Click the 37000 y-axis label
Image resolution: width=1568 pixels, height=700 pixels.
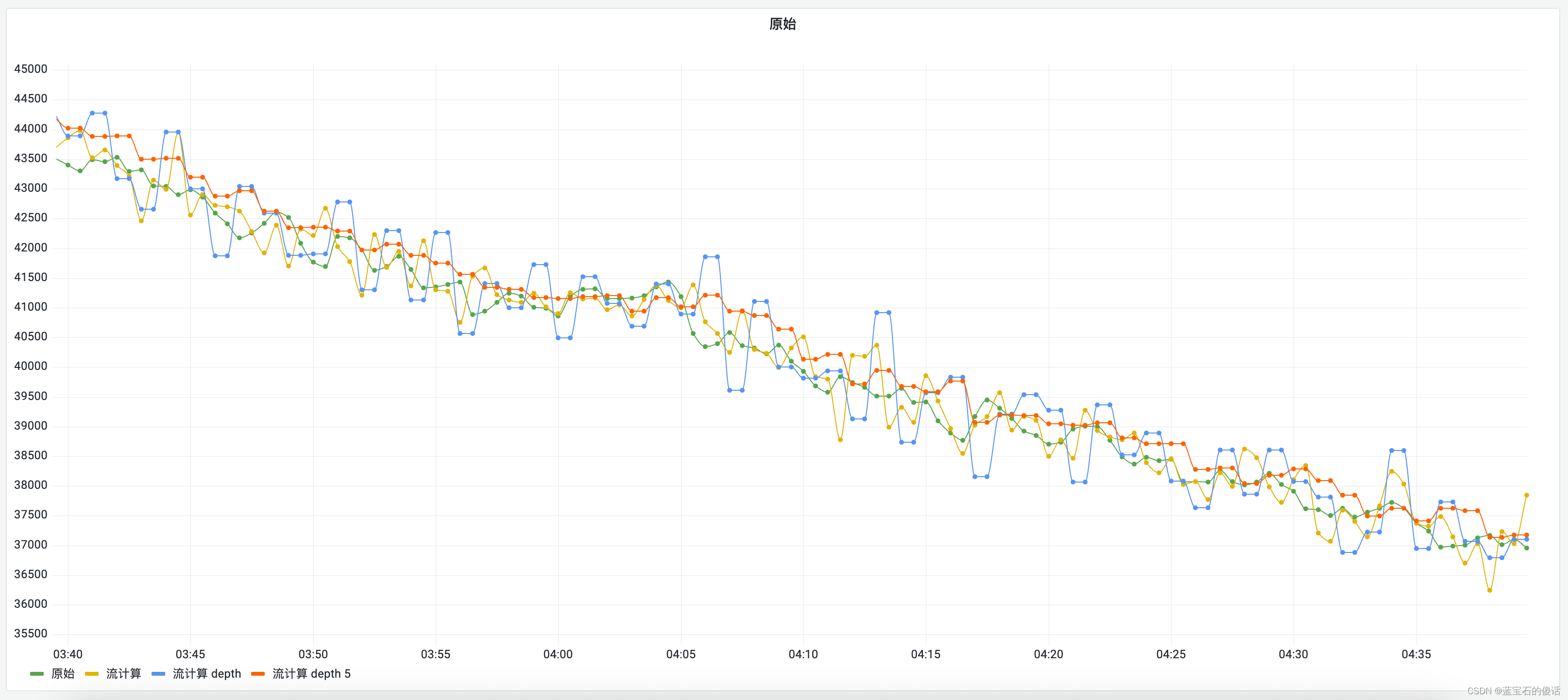(31, 545)
